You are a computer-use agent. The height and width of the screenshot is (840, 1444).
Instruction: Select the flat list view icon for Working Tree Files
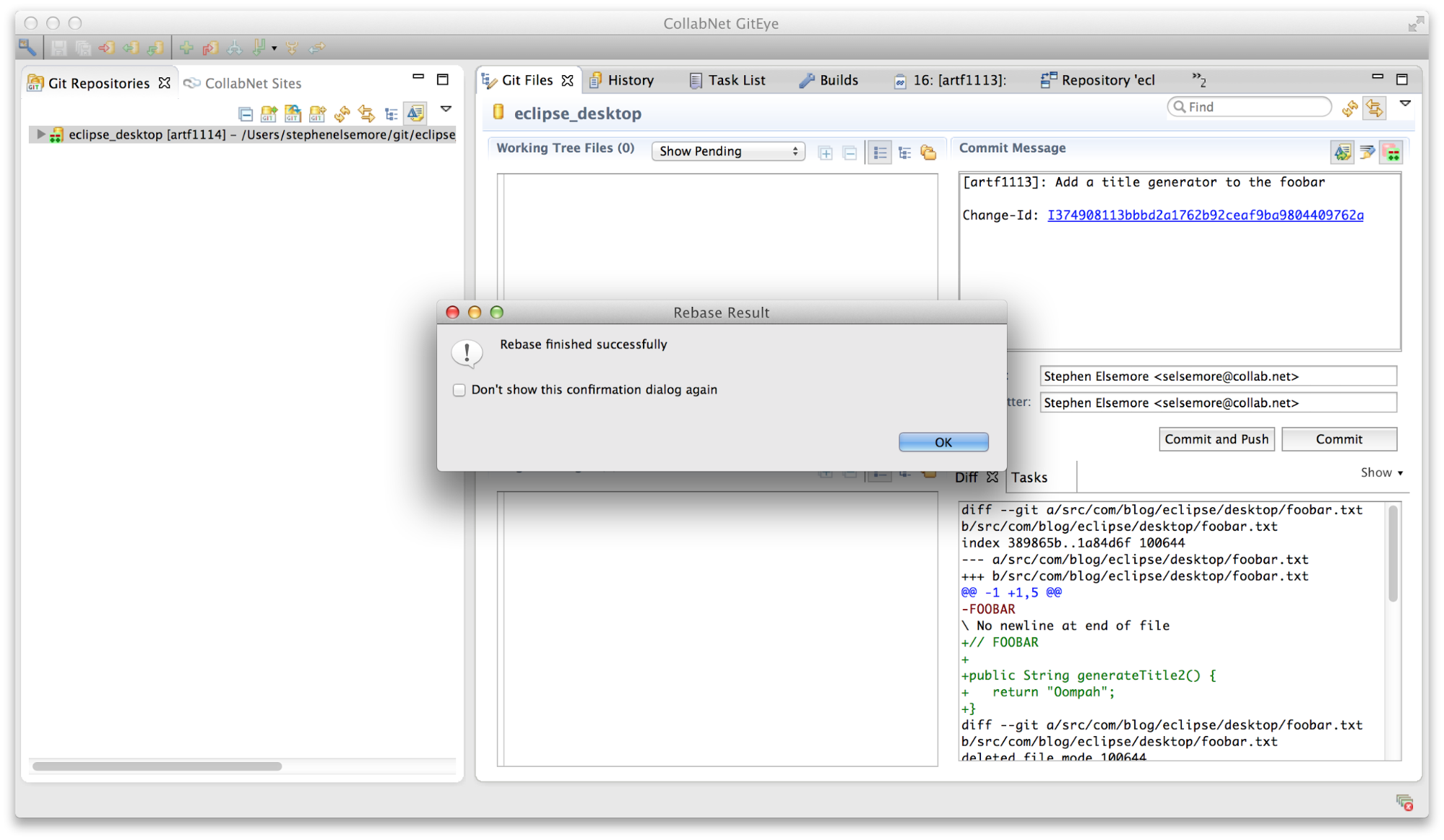(x=880, y=152)
